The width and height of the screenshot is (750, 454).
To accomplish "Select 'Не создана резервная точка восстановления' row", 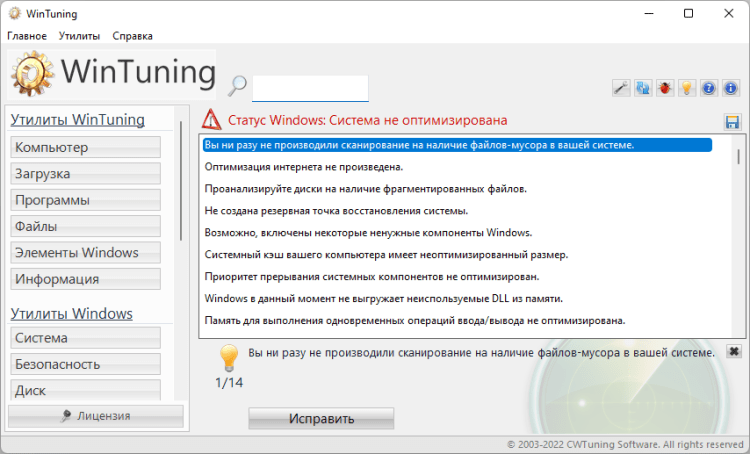I will pyautogui.click(x=457, y=211).
